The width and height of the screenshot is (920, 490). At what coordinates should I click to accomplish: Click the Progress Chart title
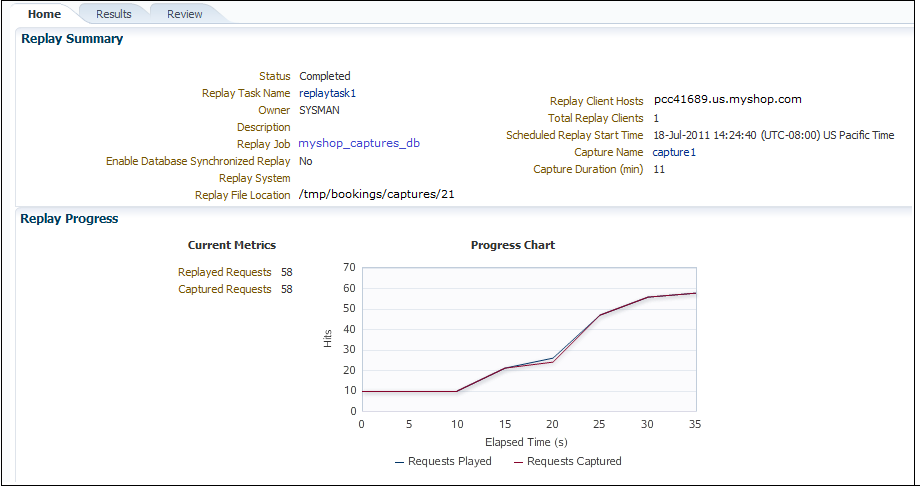(x=513, y=245)
